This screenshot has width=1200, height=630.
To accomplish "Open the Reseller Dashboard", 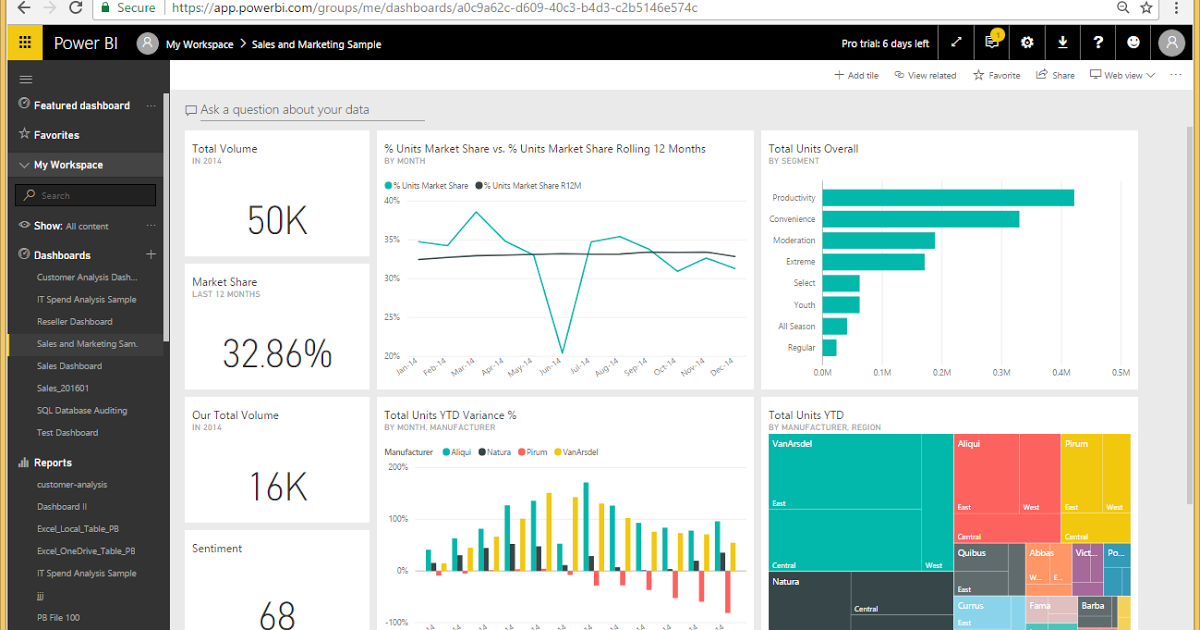I will coord(75,322).
